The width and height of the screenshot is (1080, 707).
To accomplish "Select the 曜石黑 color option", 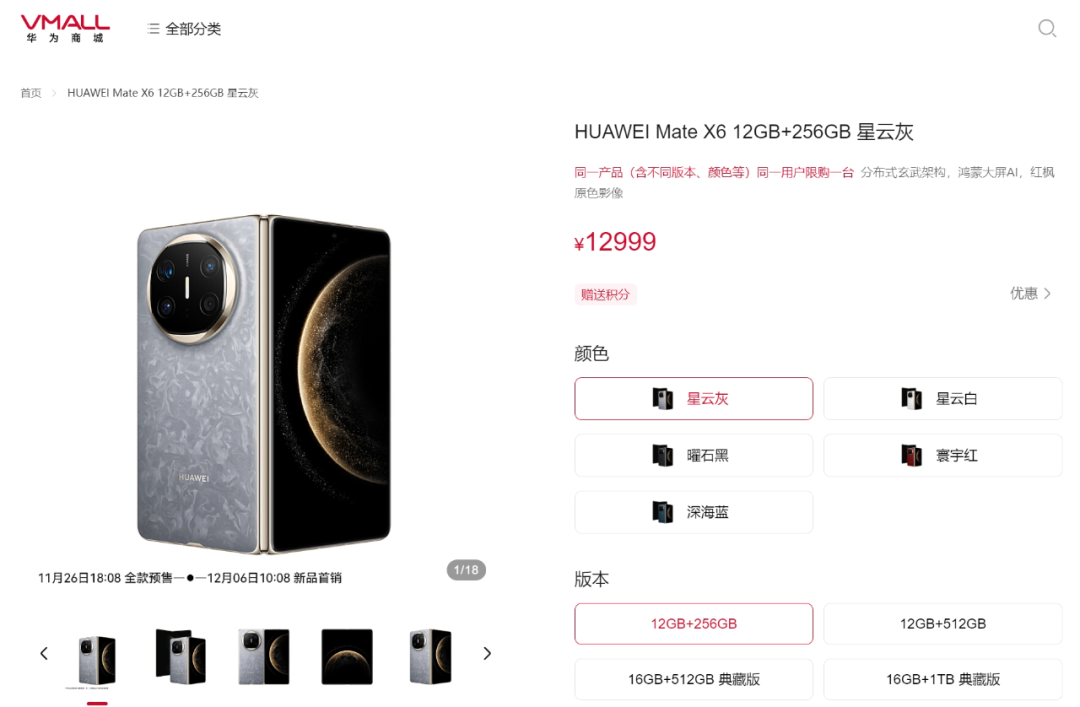I will tap(694, 455).
